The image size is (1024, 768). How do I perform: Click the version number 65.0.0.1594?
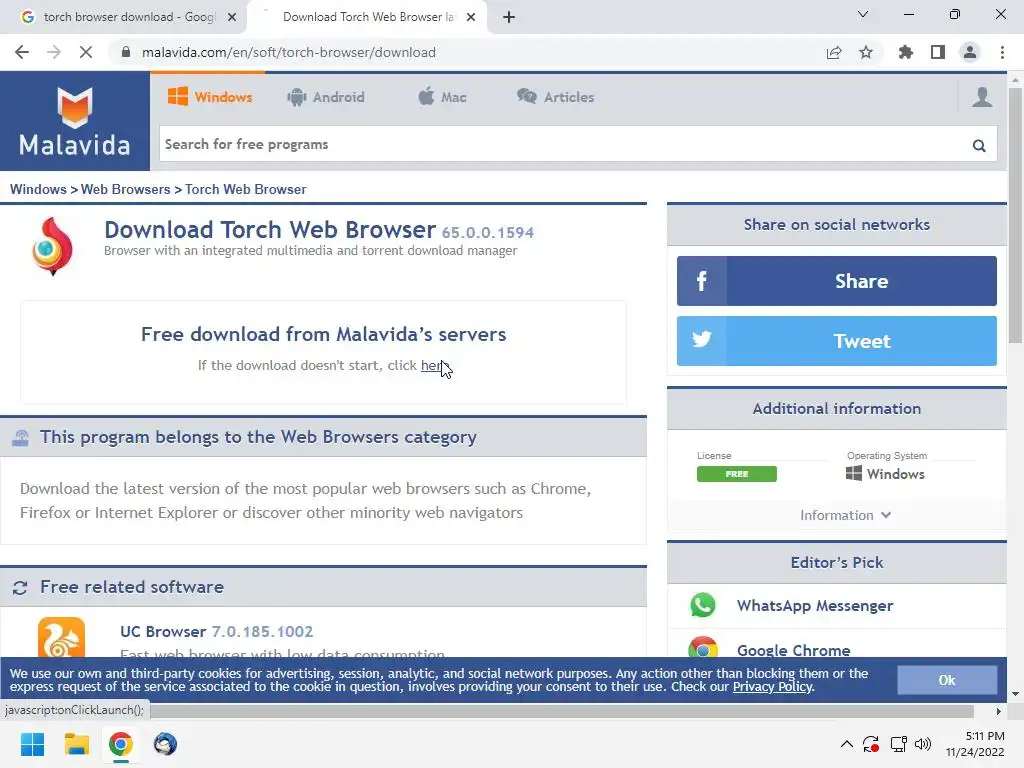tap(487, 232)
